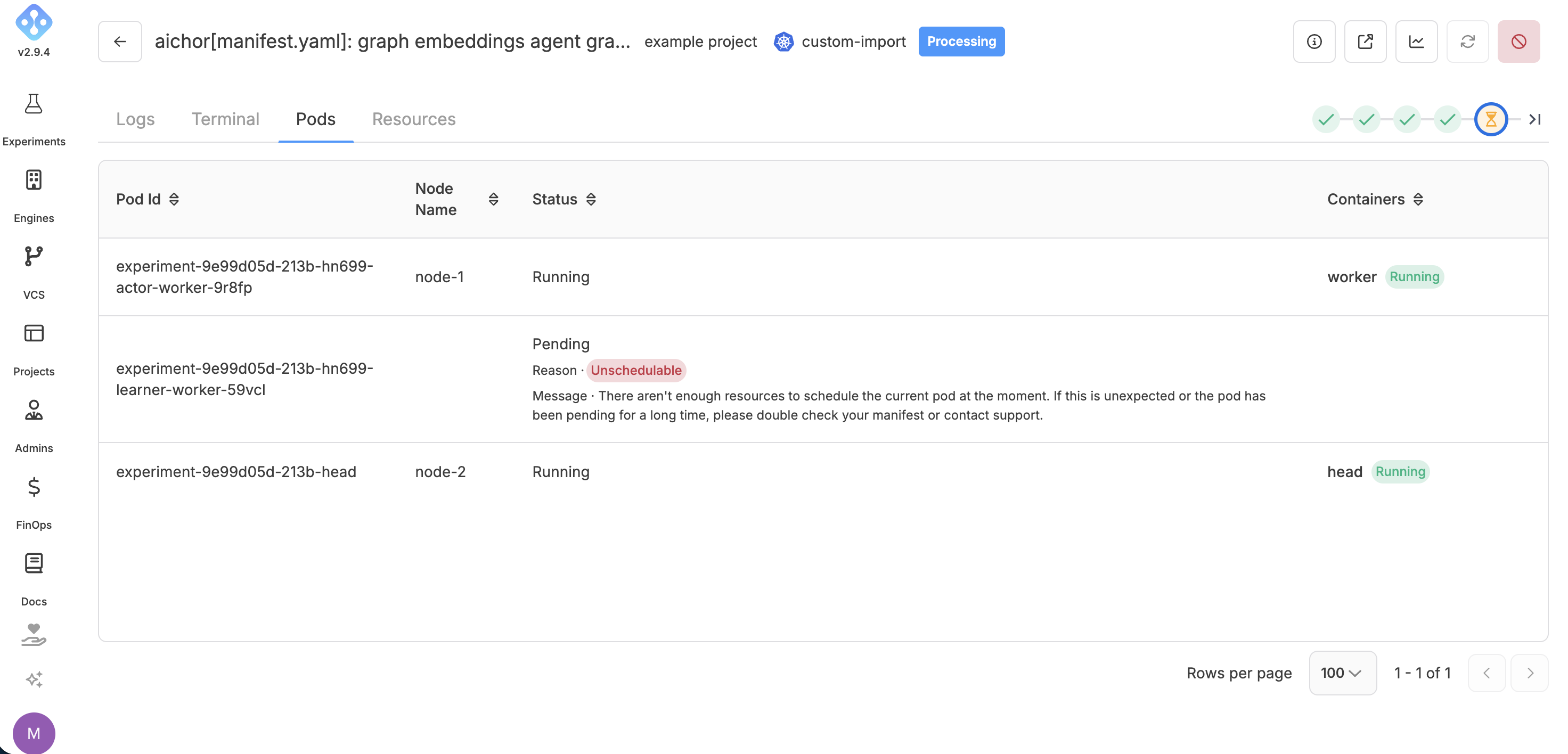This screenshot has height=754, width=1568.
Task: Select the hourglass in-progress step marker
Action: tap(1491, 119)
